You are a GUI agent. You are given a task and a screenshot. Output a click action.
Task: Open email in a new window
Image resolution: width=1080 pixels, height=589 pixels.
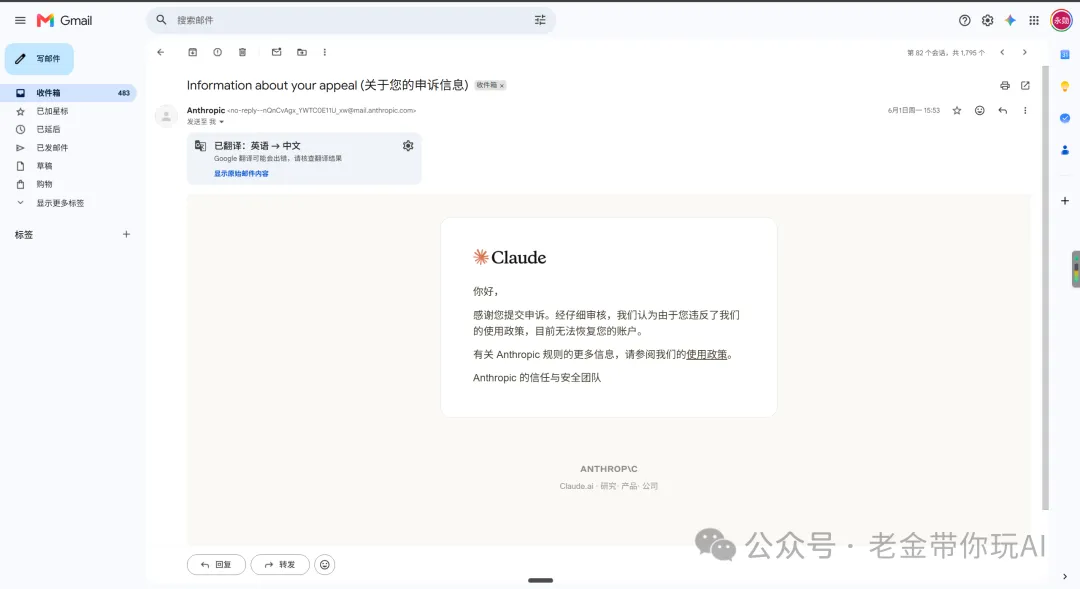[x=1025, y=85]
